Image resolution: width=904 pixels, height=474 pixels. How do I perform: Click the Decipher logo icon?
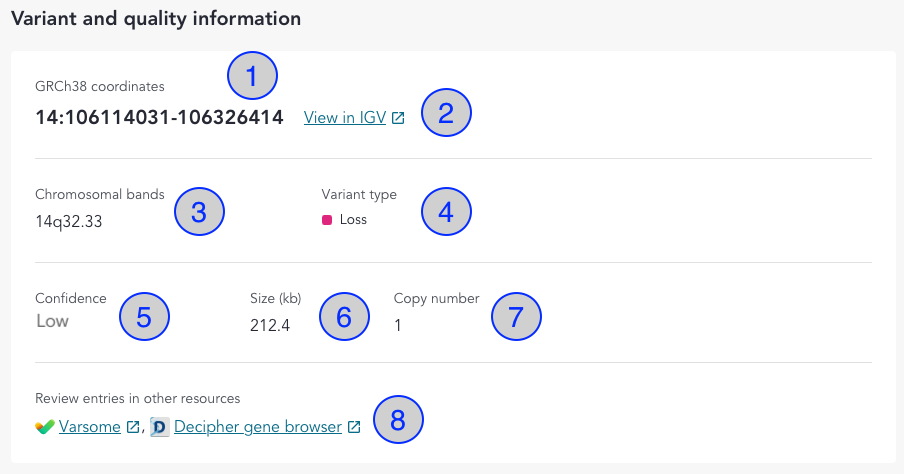pos(159,427)
